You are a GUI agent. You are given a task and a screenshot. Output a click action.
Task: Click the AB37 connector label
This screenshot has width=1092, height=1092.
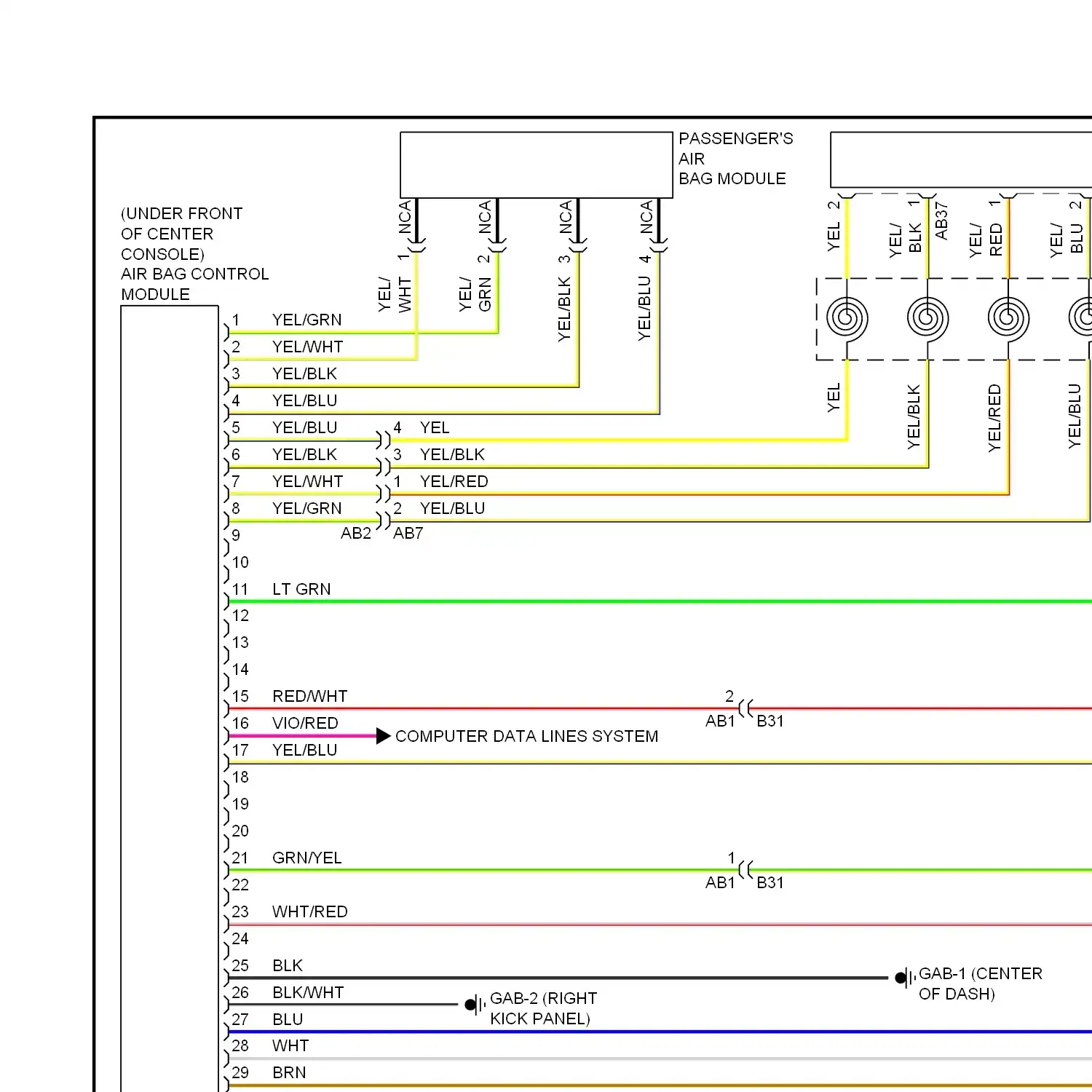tap(941, 221)
